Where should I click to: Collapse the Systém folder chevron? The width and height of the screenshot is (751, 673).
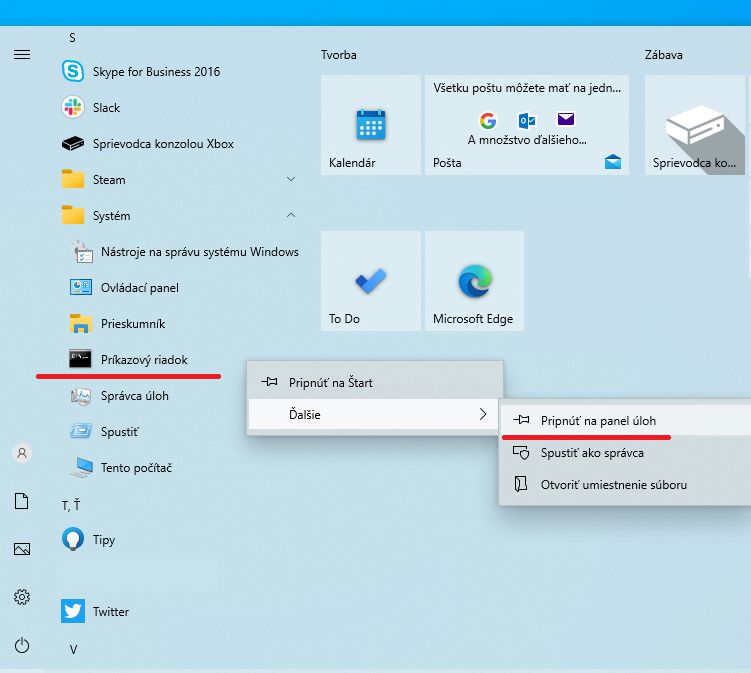pyautogui.click(x=291, y=215)
